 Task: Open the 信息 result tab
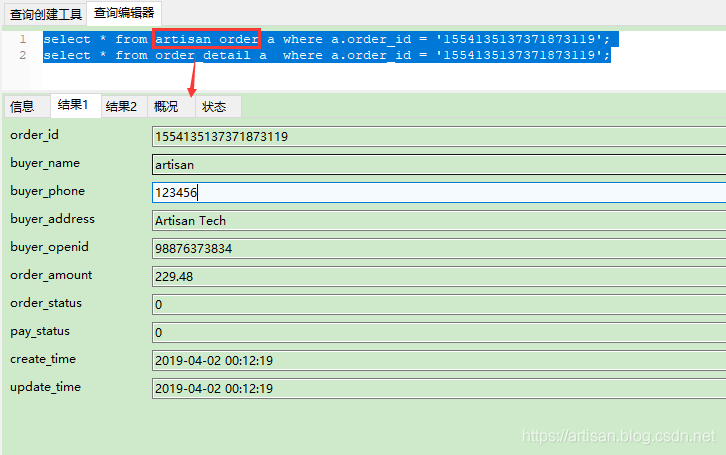(22, 106)
